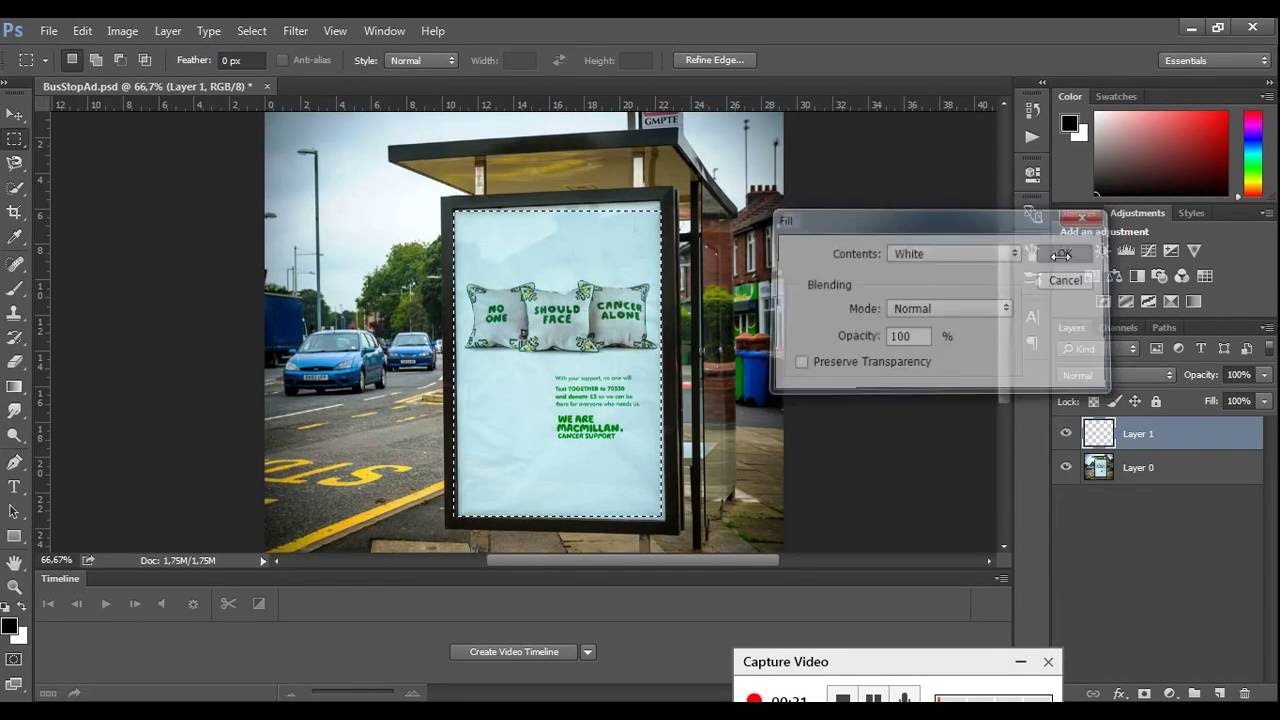The width and height of the screenshot is (1280, 720).
Task: Toggle Lock transparent pixels for layer
Action: point(1093,401)
